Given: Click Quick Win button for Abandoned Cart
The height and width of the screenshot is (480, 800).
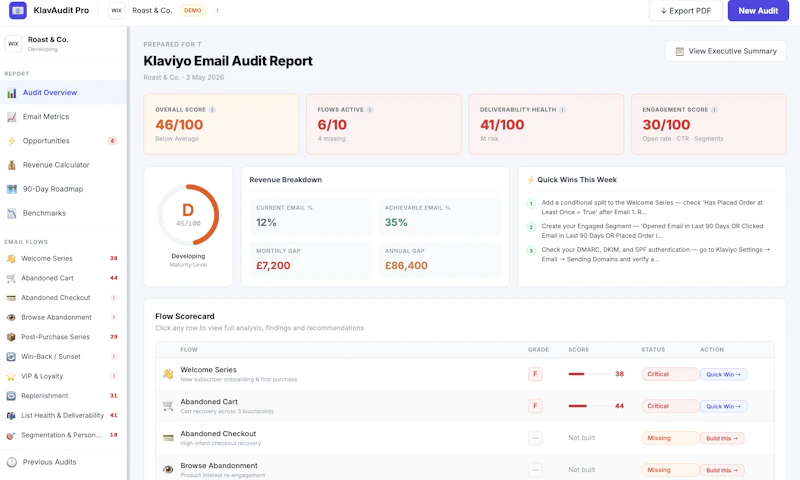Looking at the screenshot, I should (x=723, y=407).
